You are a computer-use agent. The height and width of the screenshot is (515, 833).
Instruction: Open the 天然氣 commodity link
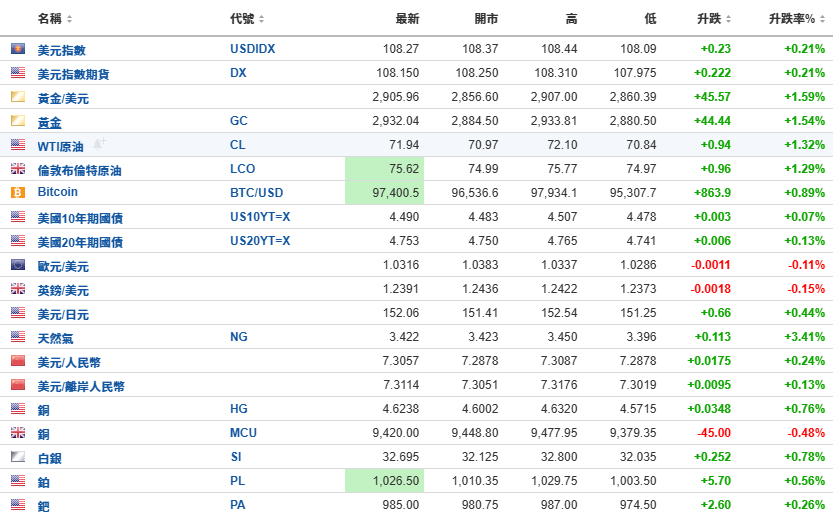[55, 338]
